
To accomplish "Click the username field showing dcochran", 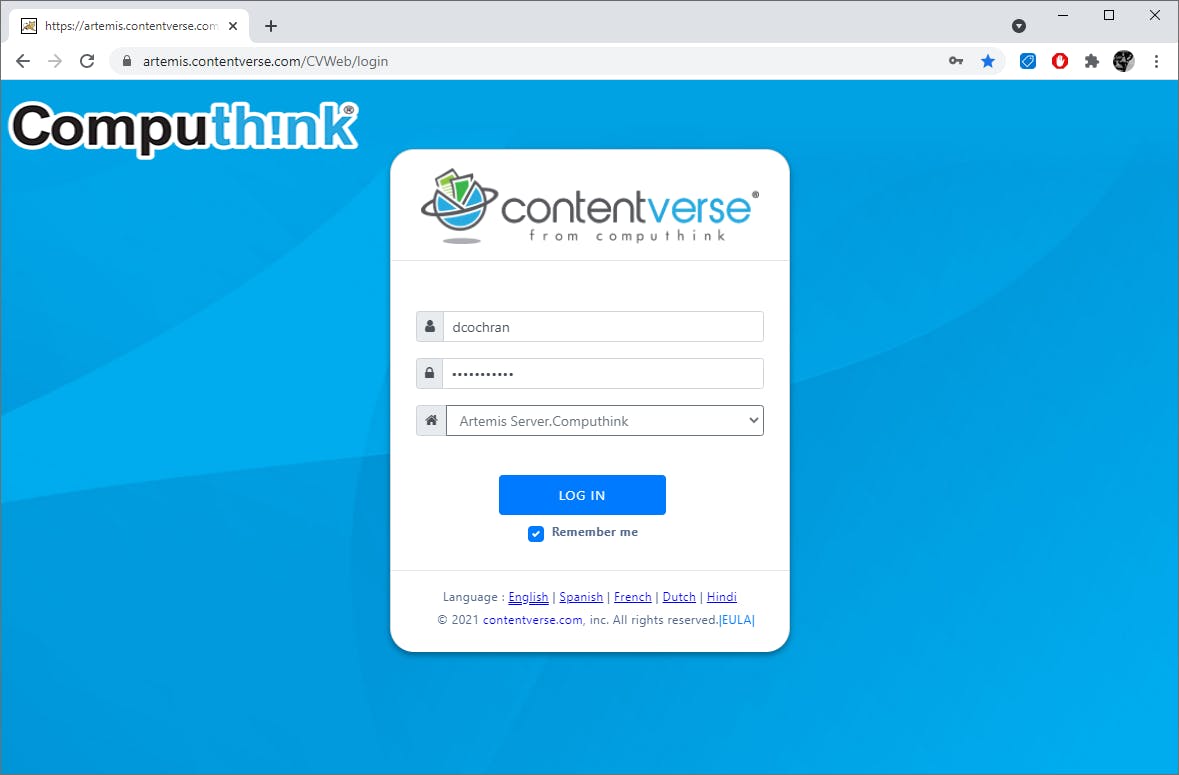I will point(603,326).
